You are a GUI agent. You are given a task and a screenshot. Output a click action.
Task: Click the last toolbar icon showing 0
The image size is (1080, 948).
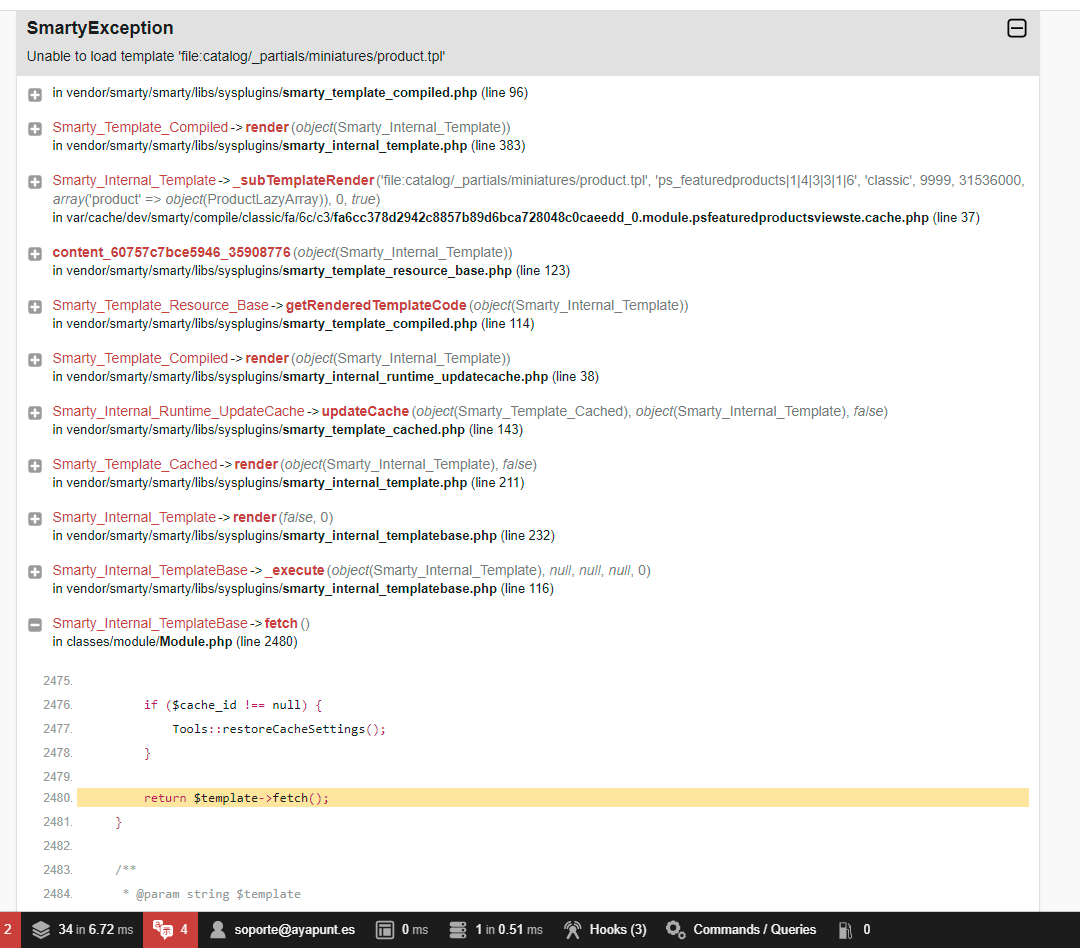point(845,929)
